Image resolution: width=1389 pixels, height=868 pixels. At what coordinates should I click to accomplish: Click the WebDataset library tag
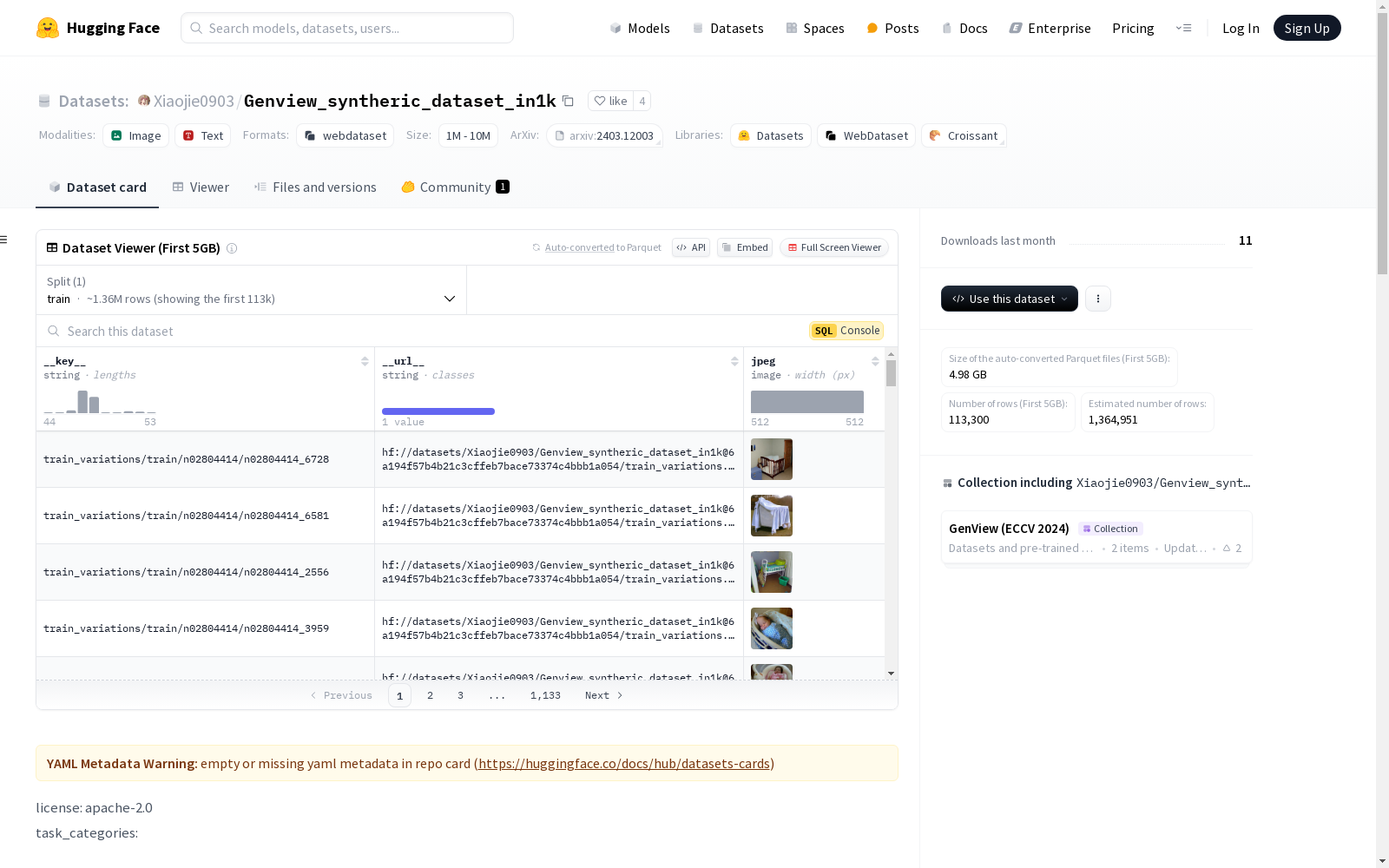[x=866, y=135]
